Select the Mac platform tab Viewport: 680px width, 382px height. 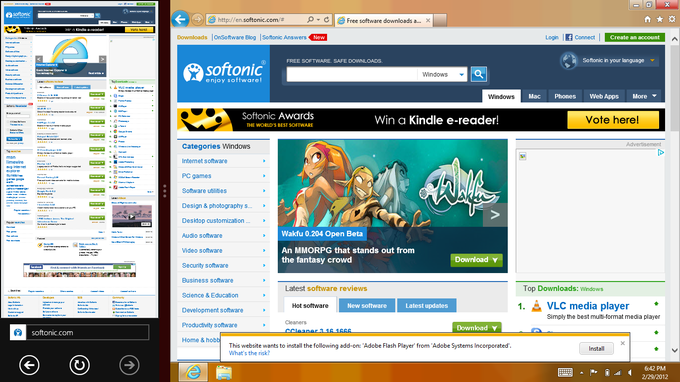tap(534, 96)
